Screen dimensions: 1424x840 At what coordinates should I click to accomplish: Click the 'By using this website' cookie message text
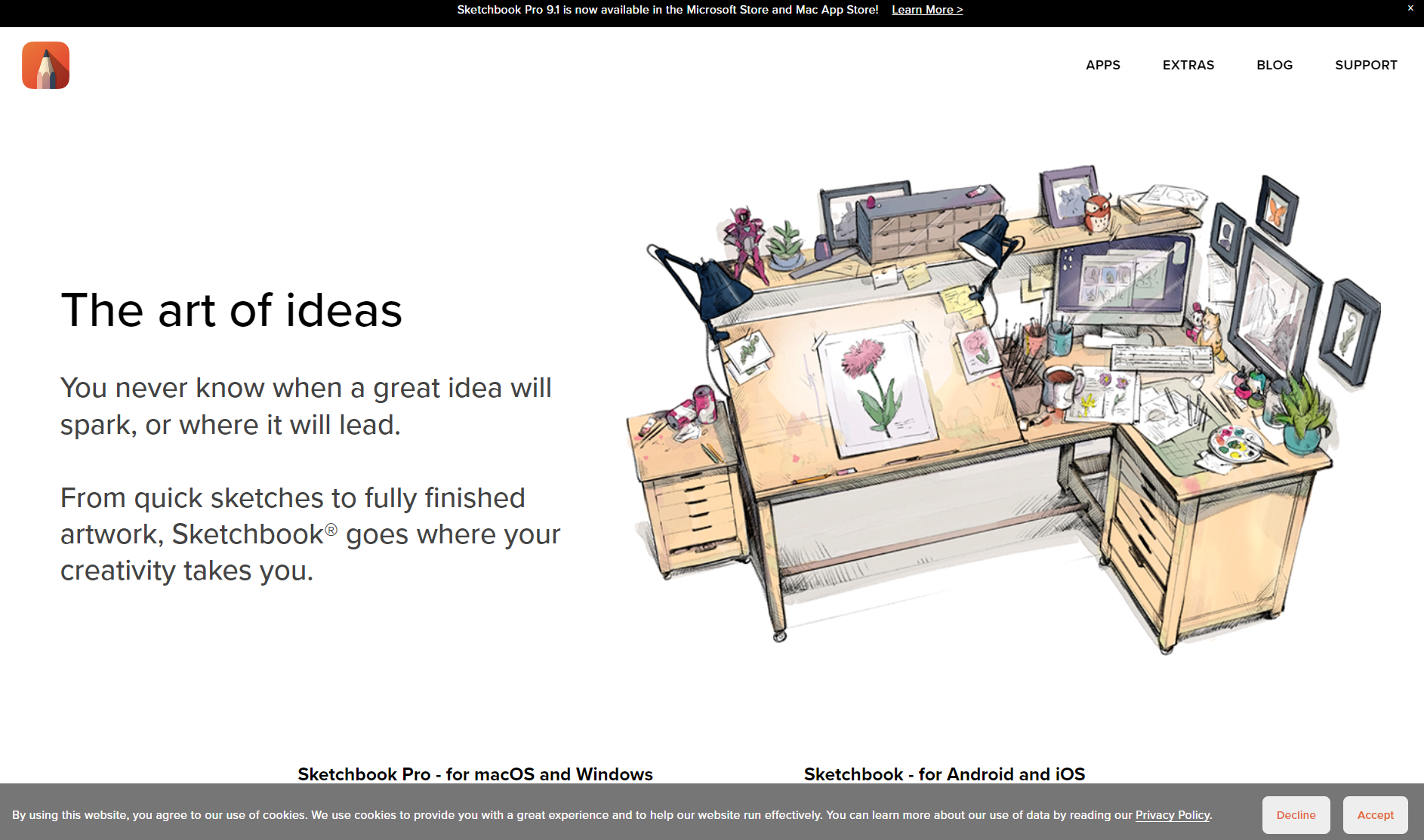[612, 815]
